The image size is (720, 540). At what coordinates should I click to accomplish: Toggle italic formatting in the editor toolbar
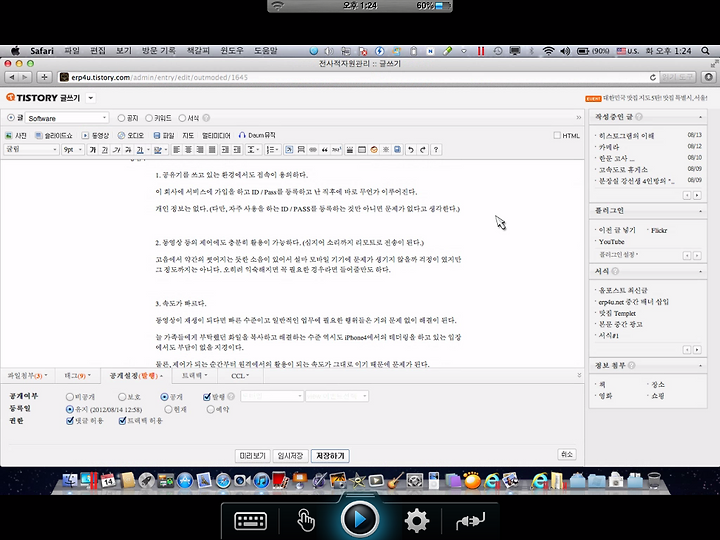coord(117,150)
